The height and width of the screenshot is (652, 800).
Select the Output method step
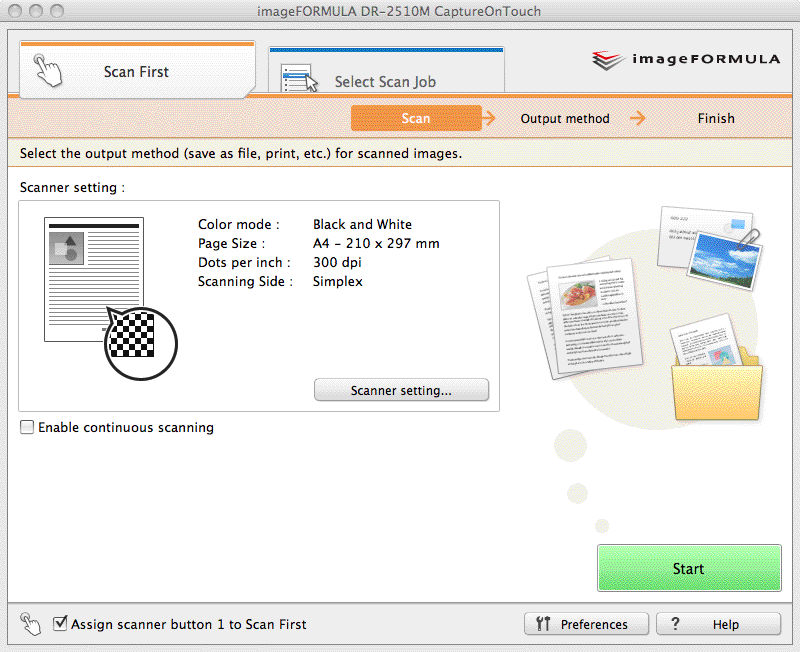click(x=565, y=118)
